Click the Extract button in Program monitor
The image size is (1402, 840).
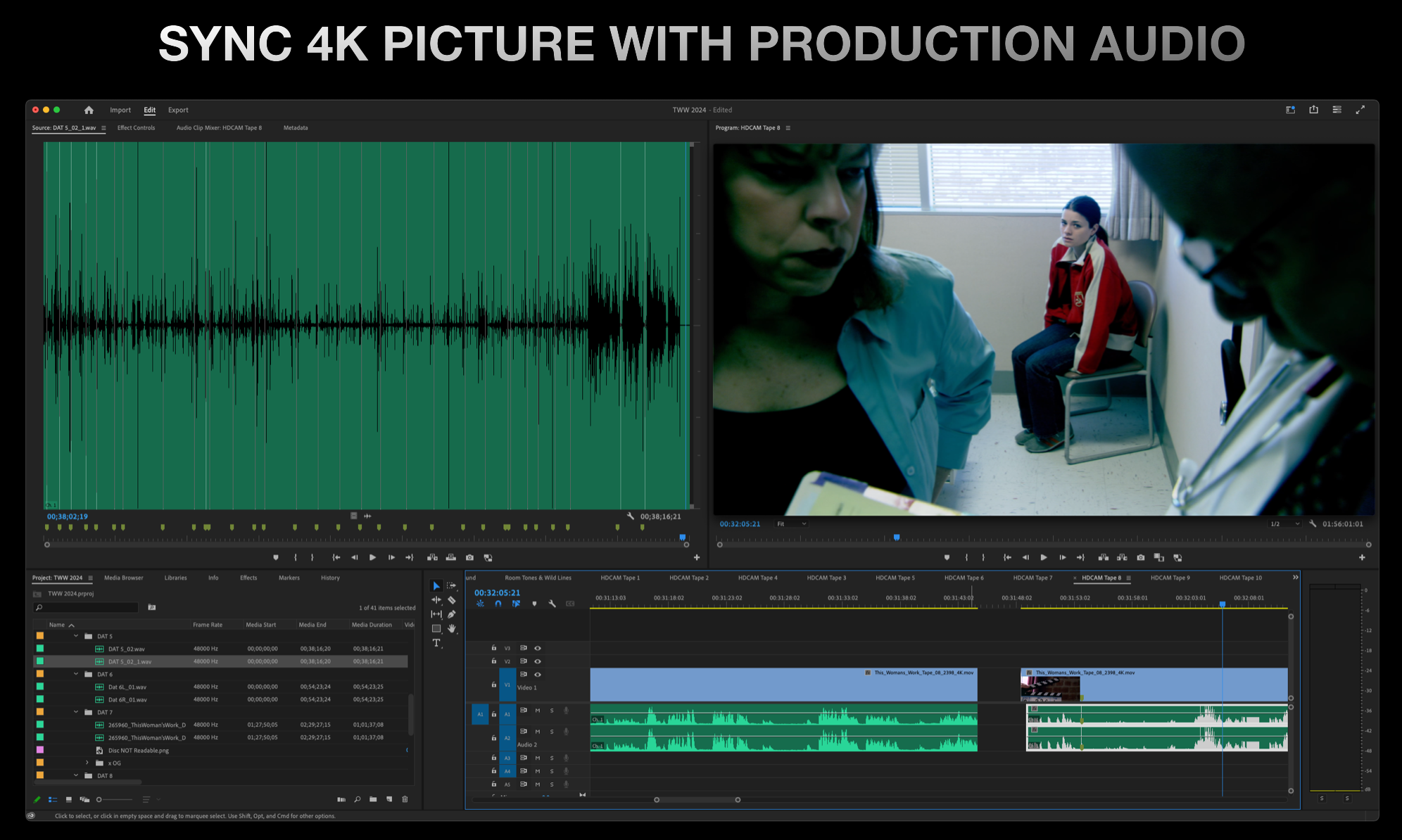tap(1122, 557)
